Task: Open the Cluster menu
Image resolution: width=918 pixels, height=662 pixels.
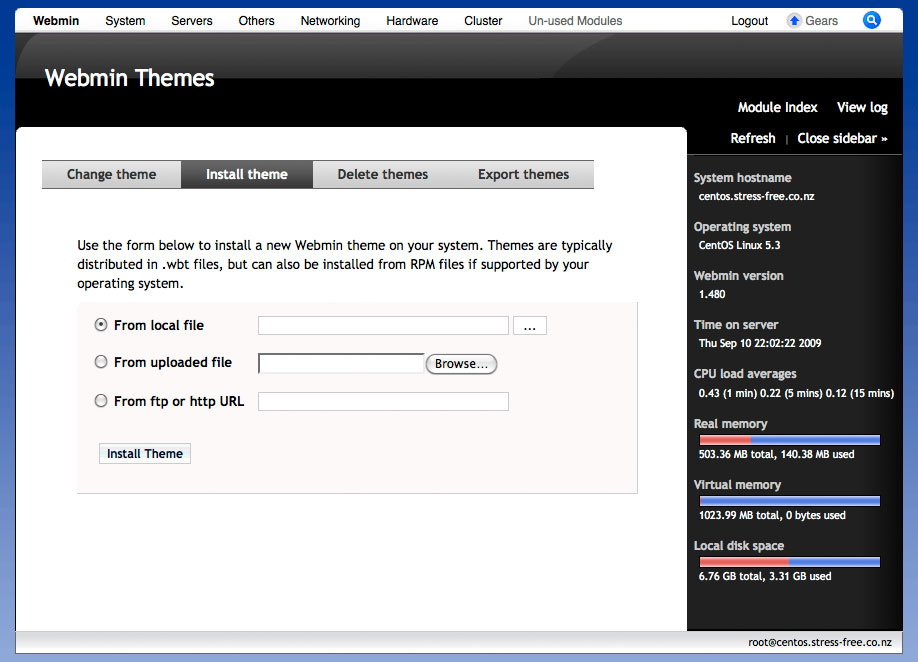Action: (483, 20)
